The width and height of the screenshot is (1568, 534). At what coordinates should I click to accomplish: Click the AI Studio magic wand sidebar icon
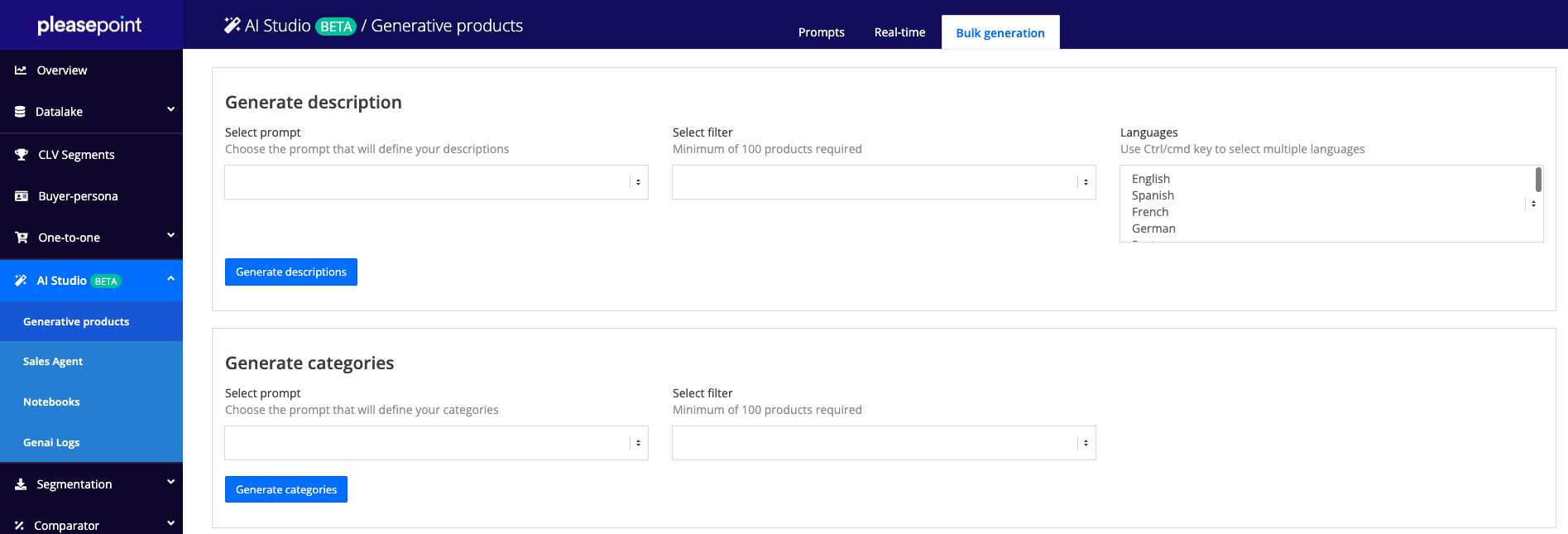click(x=21, y=281)
